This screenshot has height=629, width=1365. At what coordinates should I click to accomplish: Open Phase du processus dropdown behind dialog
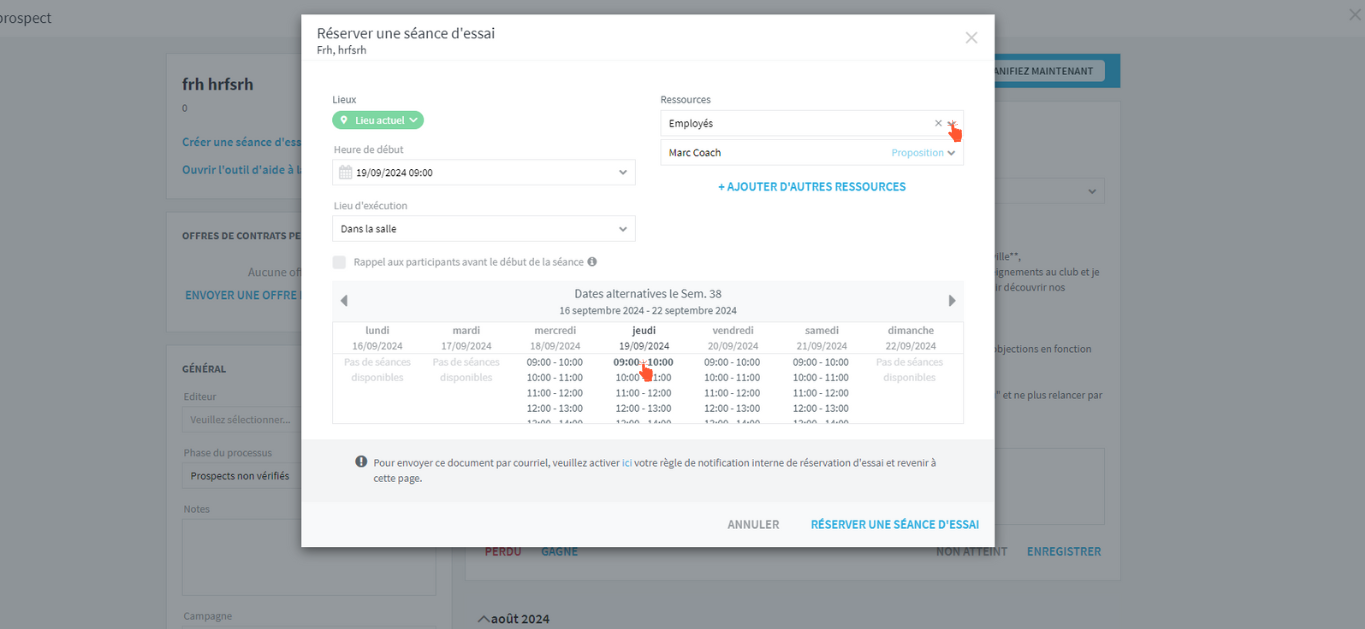242,476
